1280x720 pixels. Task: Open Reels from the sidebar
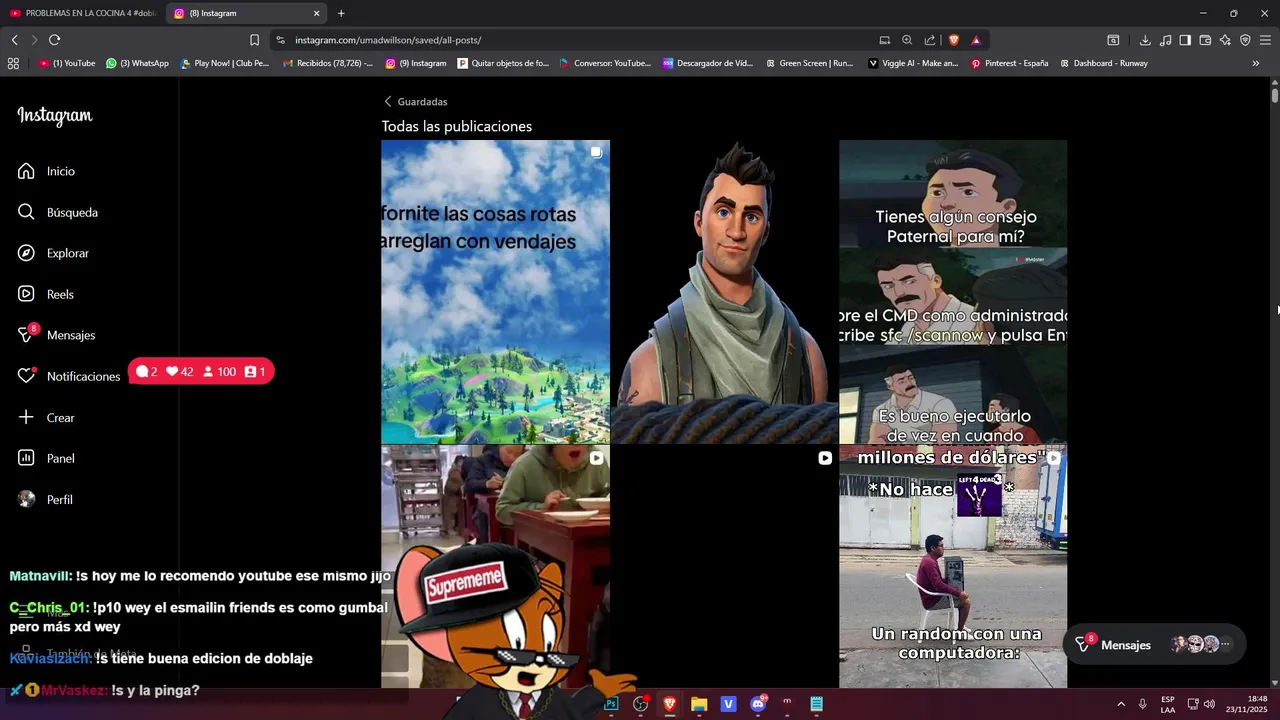pos(46,294)
